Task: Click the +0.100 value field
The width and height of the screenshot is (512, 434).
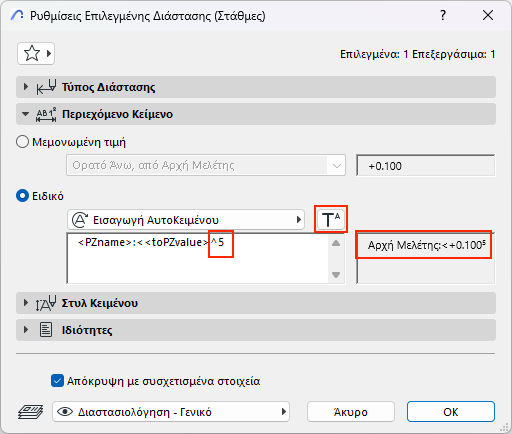Action: tap(426, 165)
